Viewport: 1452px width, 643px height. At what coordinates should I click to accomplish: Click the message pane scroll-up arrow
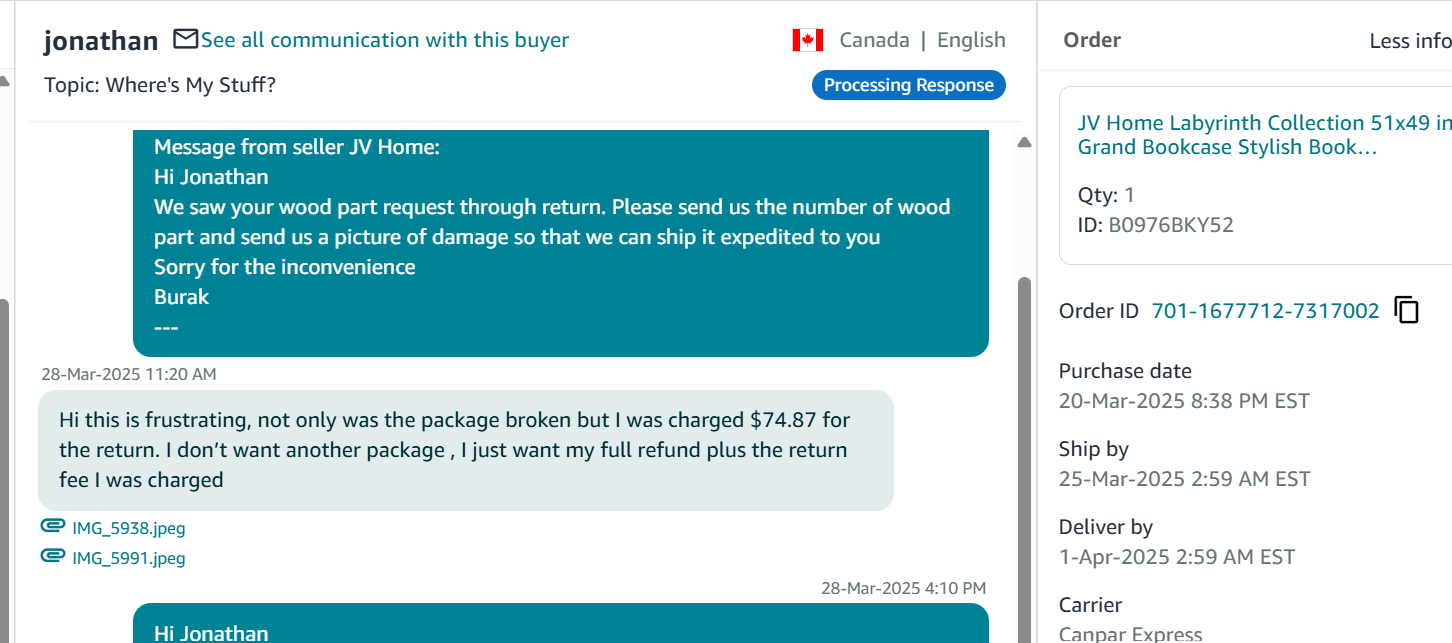1023,143
